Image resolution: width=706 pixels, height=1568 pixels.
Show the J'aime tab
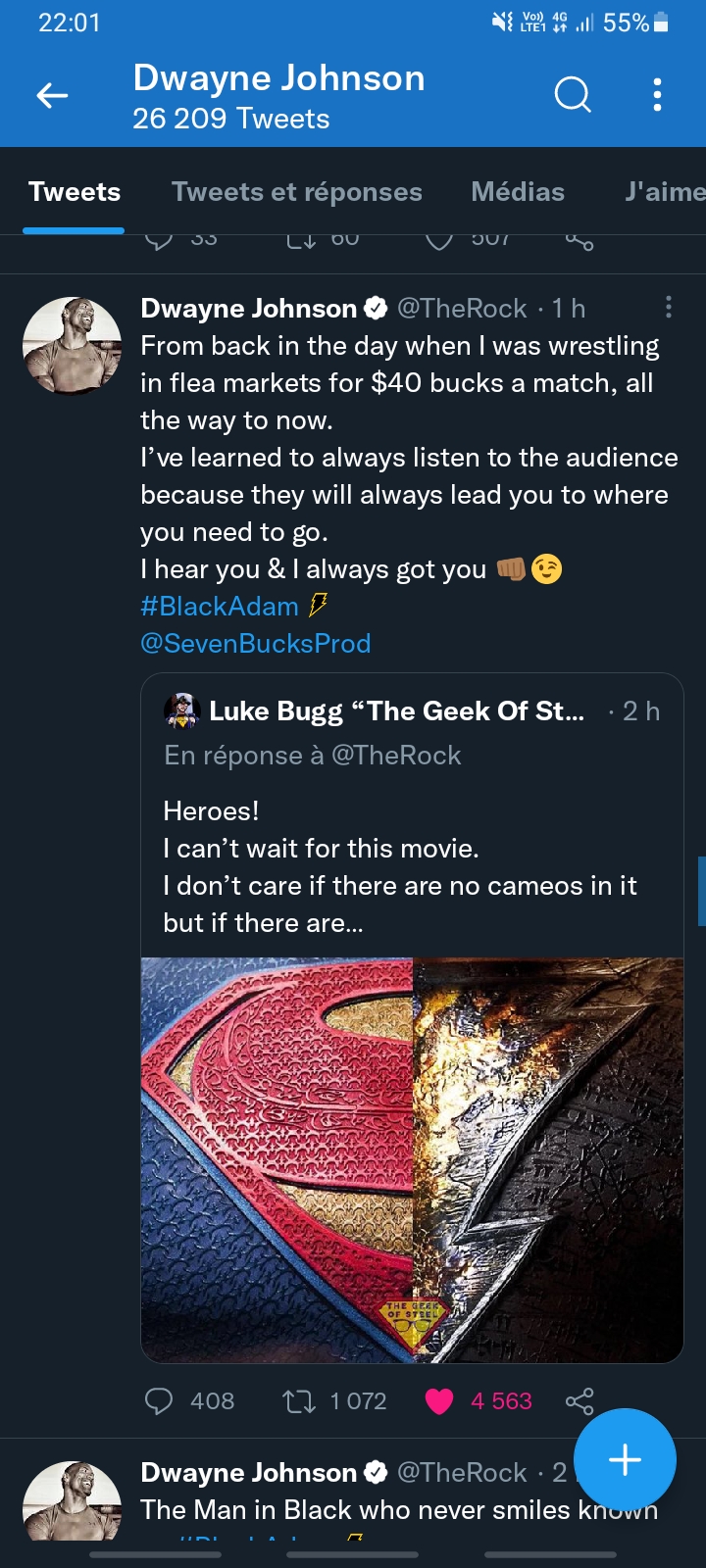665,192
